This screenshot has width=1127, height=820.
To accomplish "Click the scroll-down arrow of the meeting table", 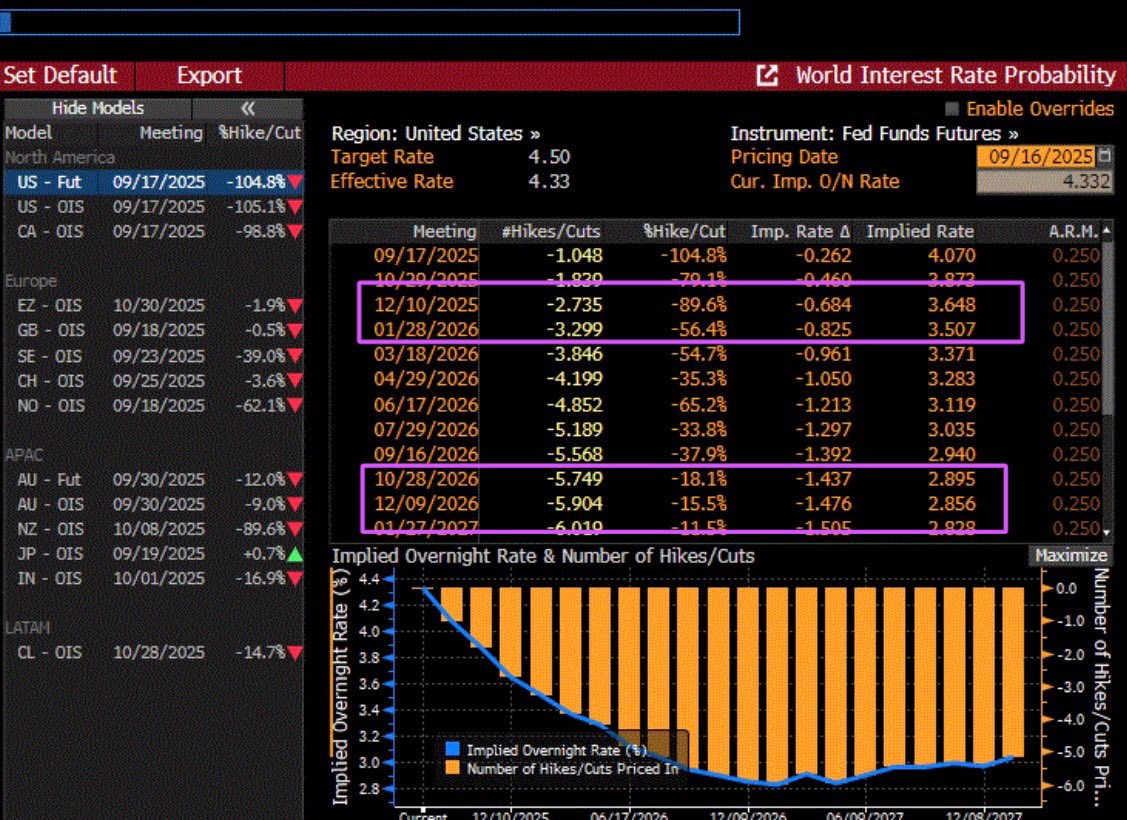I will (1105, 531).
